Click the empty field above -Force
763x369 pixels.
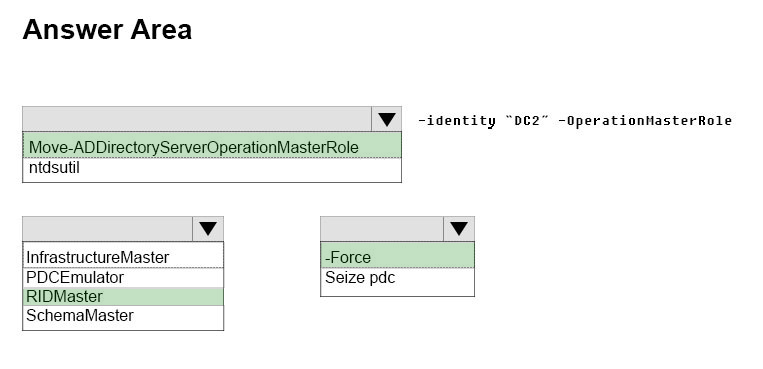click(382, 229)
